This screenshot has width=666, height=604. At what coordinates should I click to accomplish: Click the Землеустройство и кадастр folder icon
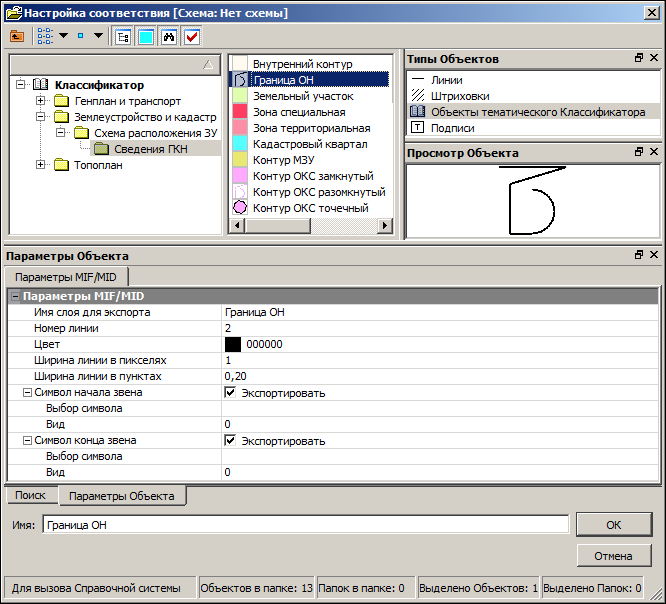(x=62, y=117)
